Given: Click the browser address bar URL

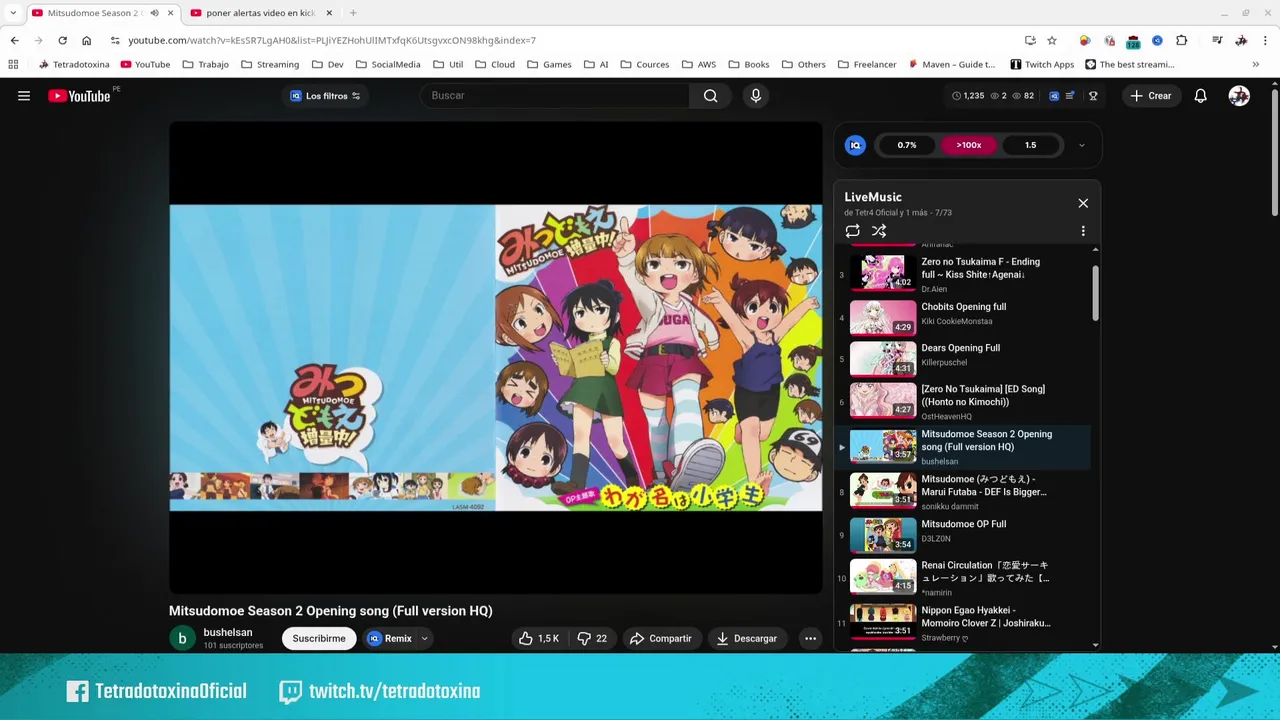Looking at the screenshot, I should click(332, 40).
